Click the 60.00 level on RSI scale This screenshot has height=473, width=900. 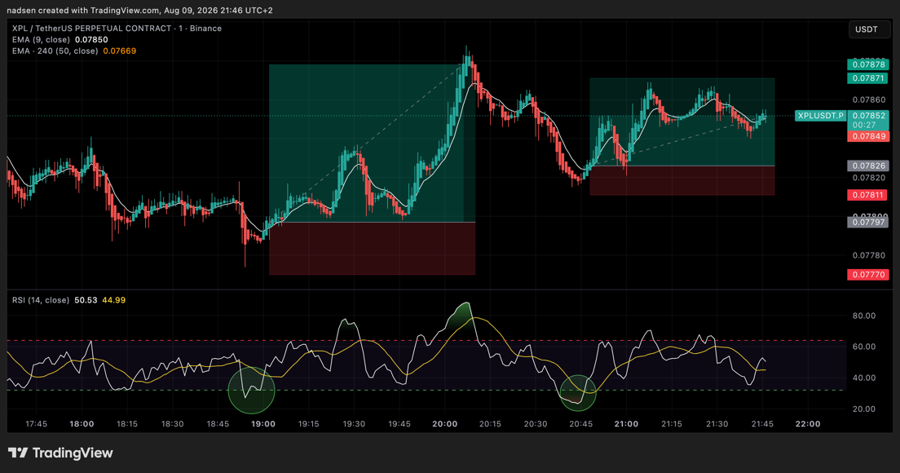point(864,347)
